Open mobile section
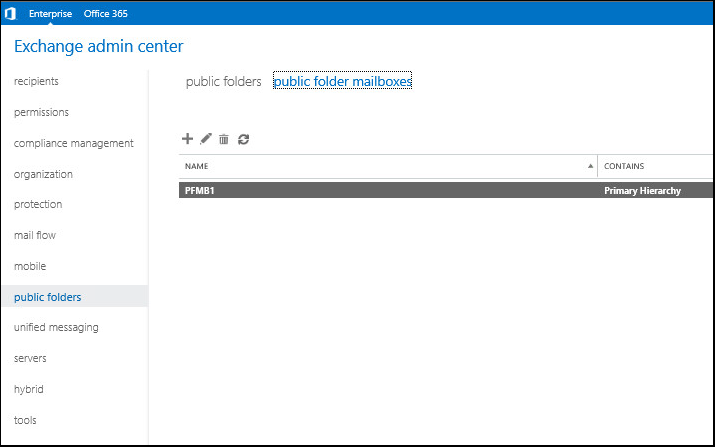 pyautogui.click(x=30, y=266)
